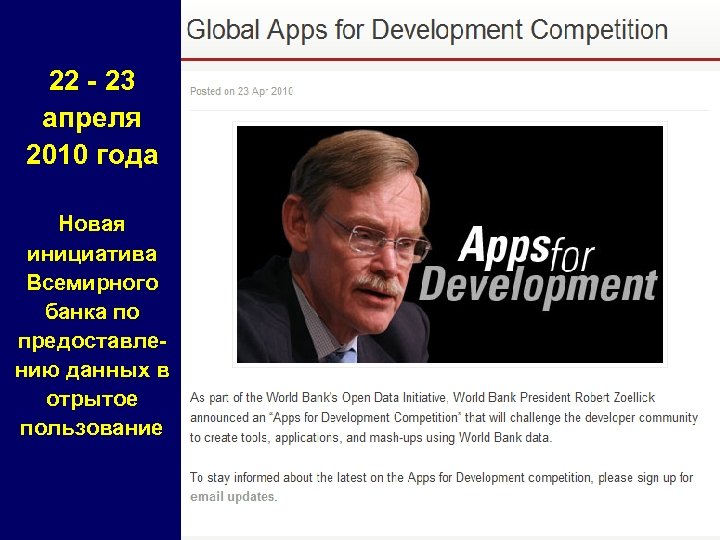The height and width of the screenshot is (540, 720).
Task: Click the '2010 года' text in the sidebar
Action: pos(92,154)
